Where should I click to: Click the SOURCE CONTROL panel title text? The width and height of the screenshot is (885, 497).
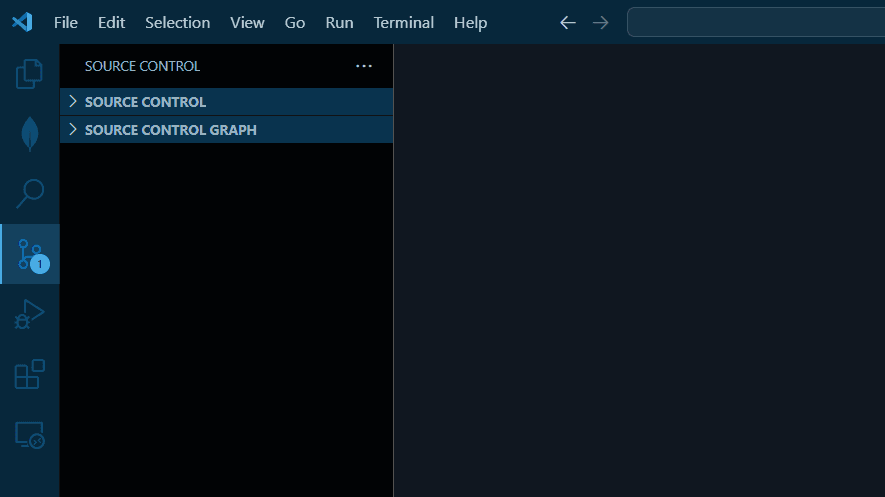142,66
